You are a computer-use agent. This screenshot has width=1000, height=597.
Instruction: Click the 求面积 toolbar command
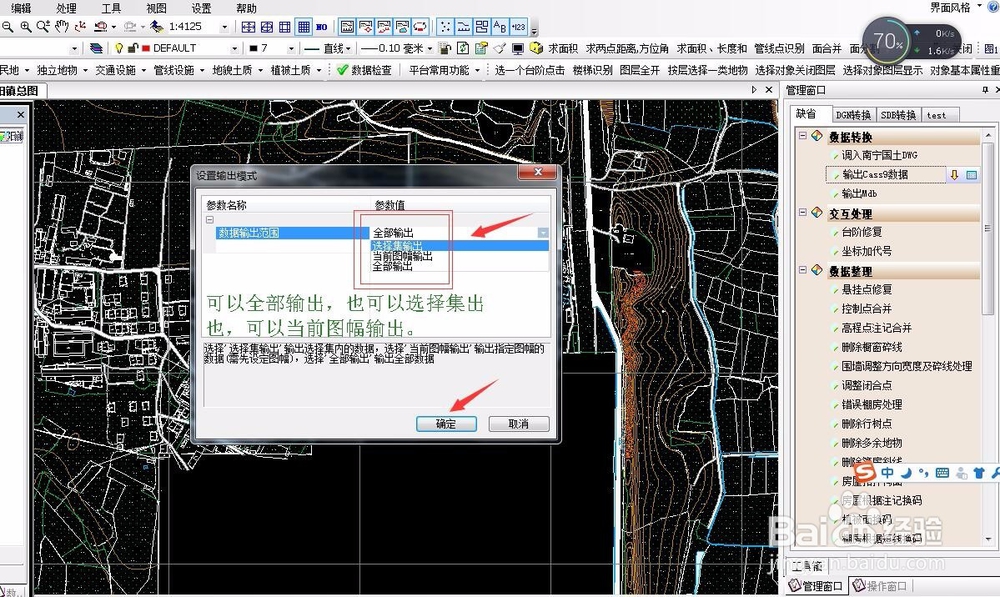pos(562,48)
